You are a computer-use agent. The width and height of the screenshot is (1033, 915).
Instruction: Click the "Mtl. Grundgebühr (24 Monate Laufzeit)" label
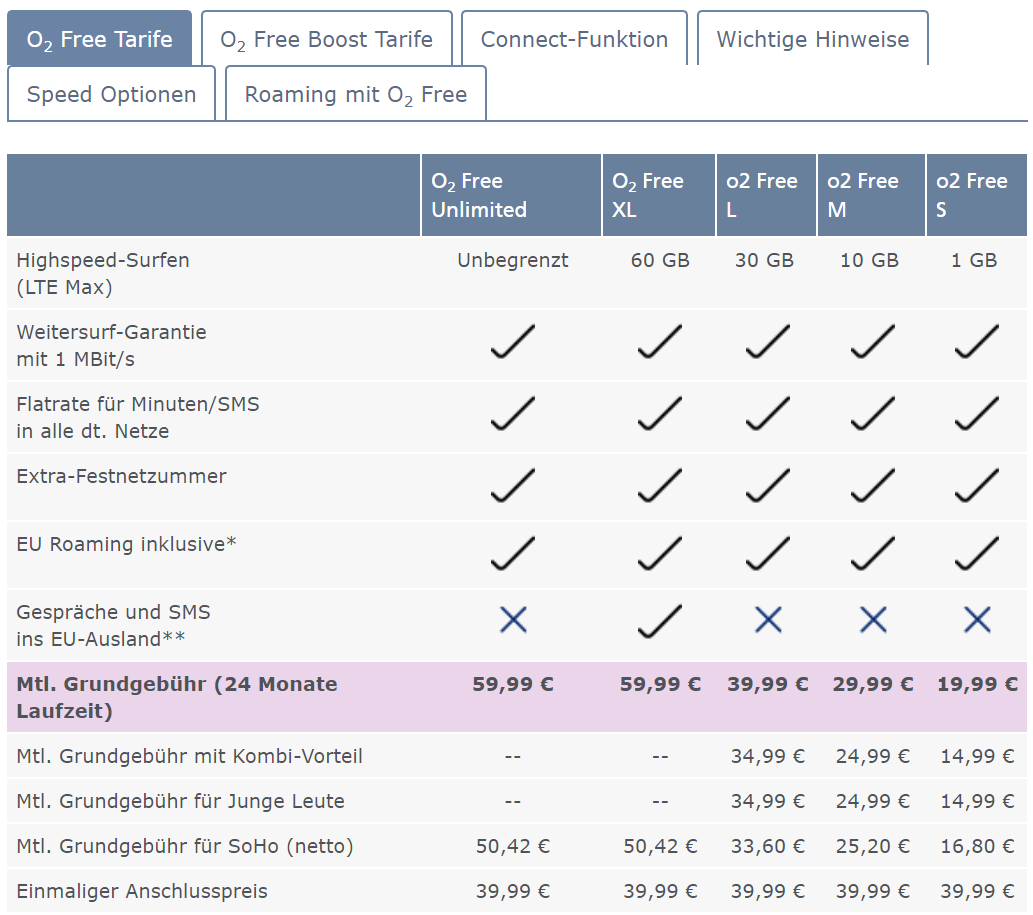(x=177, y=697)
